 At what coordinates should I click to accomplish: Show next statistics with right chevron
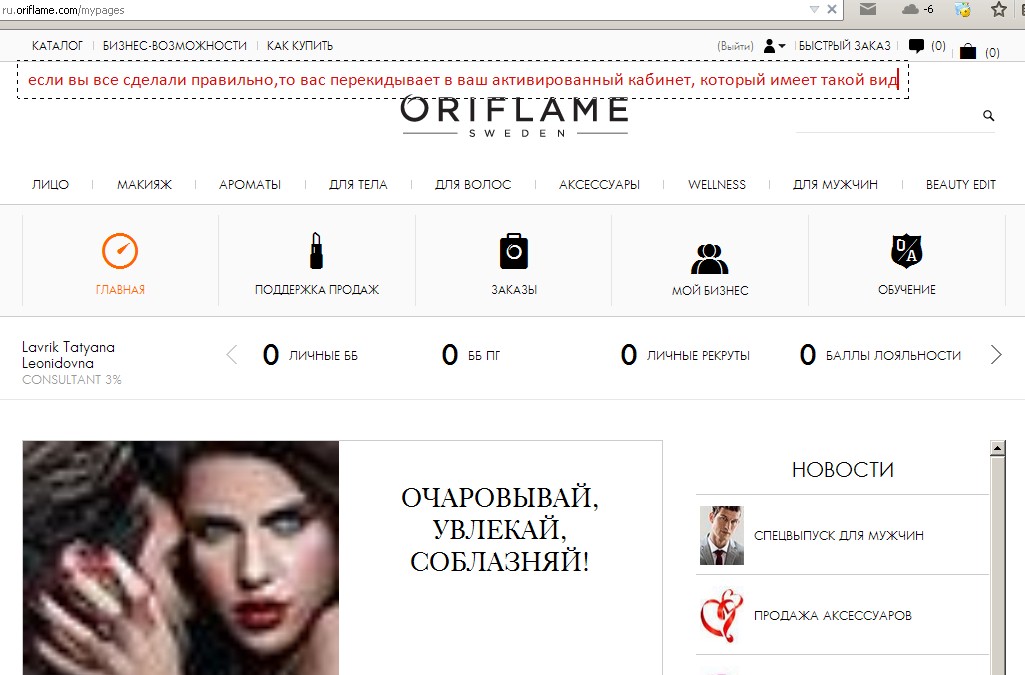[x=996, y=355]
